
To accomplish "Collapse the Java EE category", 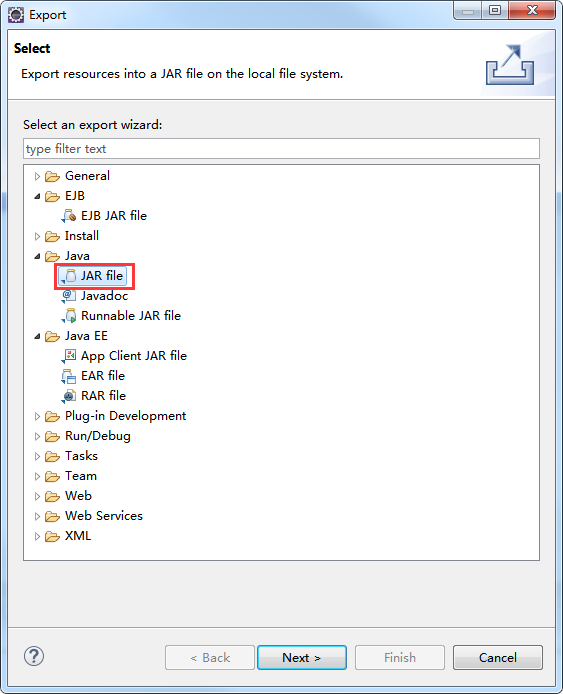I will (x=37, y=336).
